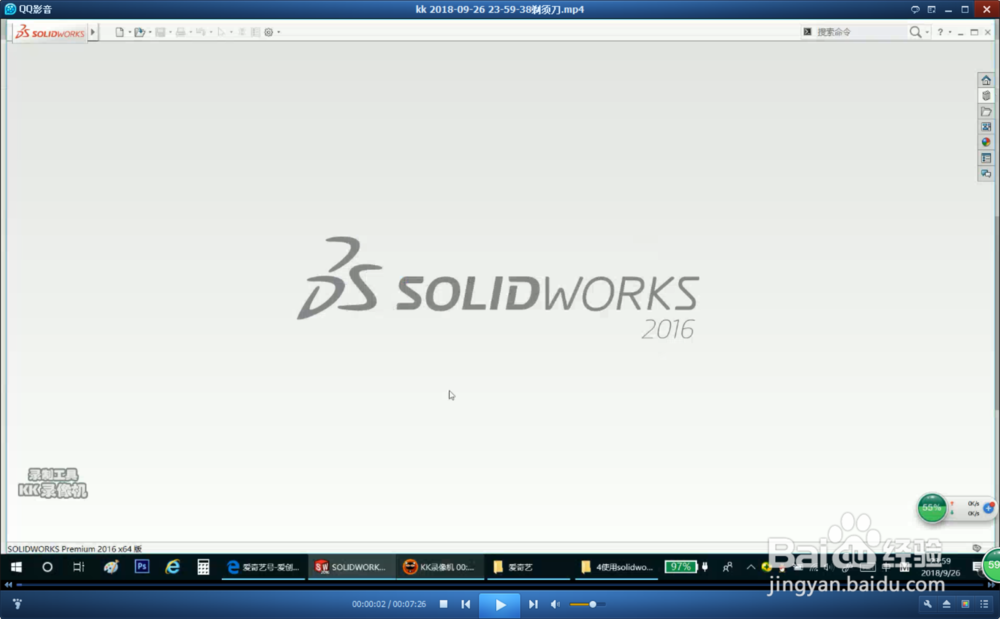
Task: Mute the QQ Player volume speaker
Action: pyautogui.click(x=555, y=604)
